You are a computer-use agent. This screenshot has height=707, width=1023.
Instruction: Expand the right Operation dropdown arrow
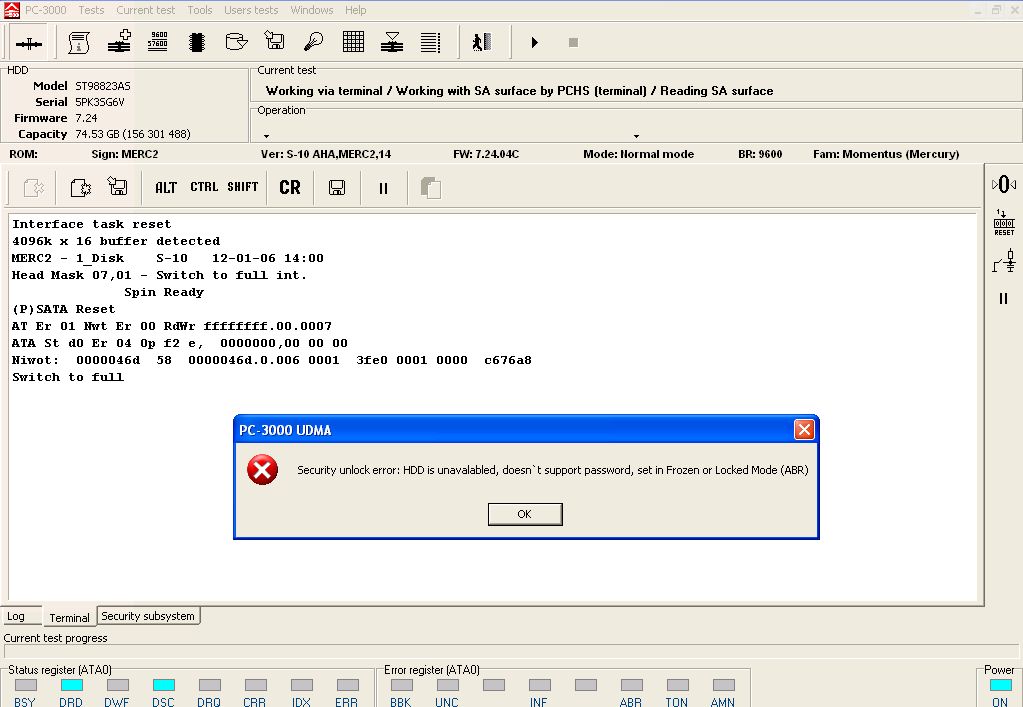[636, 136]
